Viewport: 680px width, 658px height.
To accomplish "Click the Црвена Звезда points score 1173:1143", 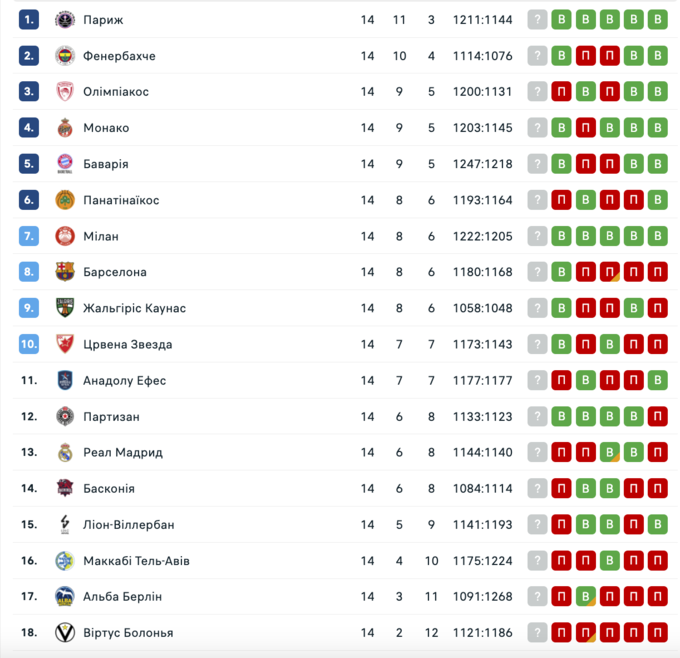I will click(x=482, y=344).
